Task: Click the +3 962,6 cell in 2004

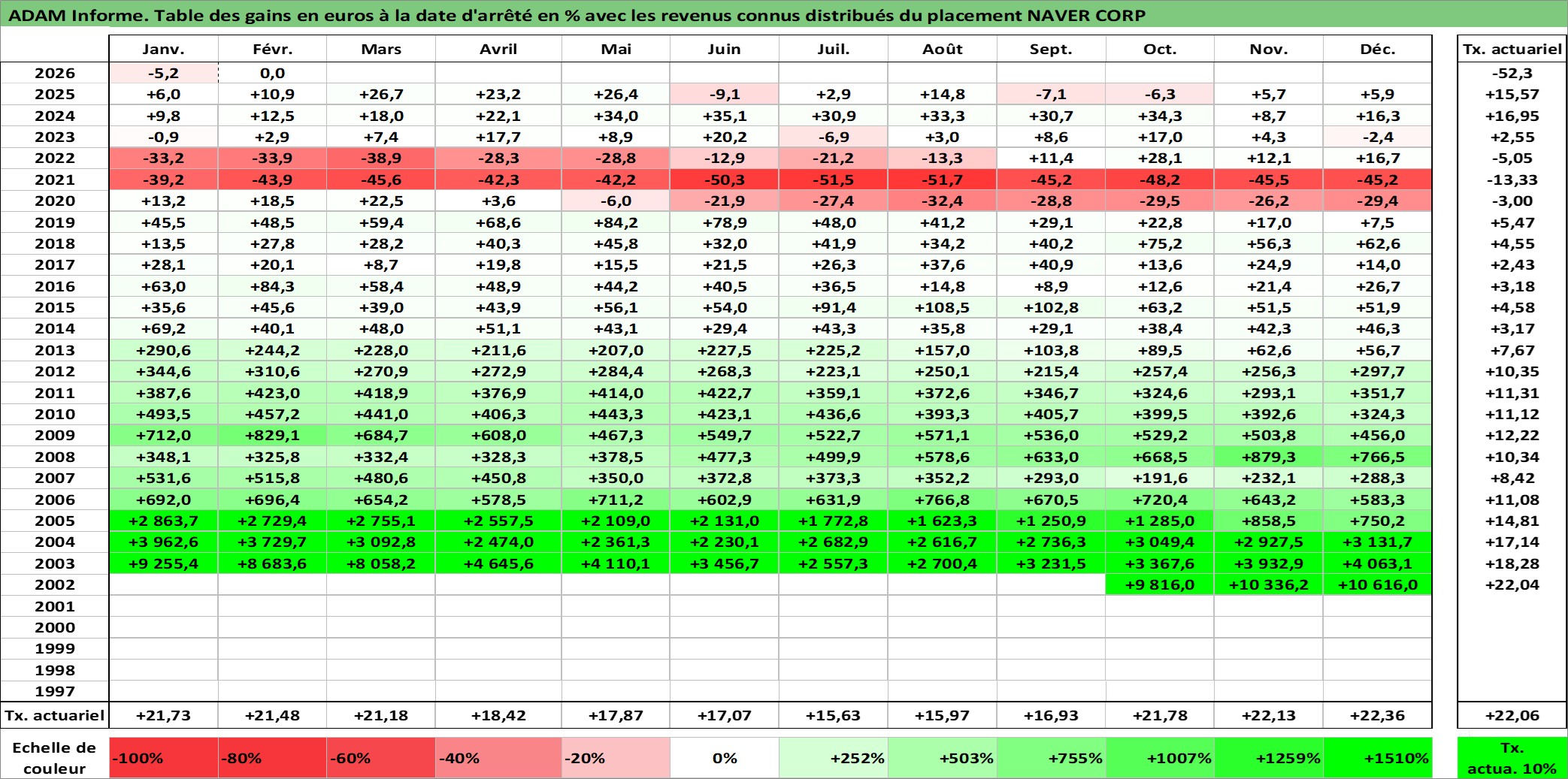Action: point(164,542)
